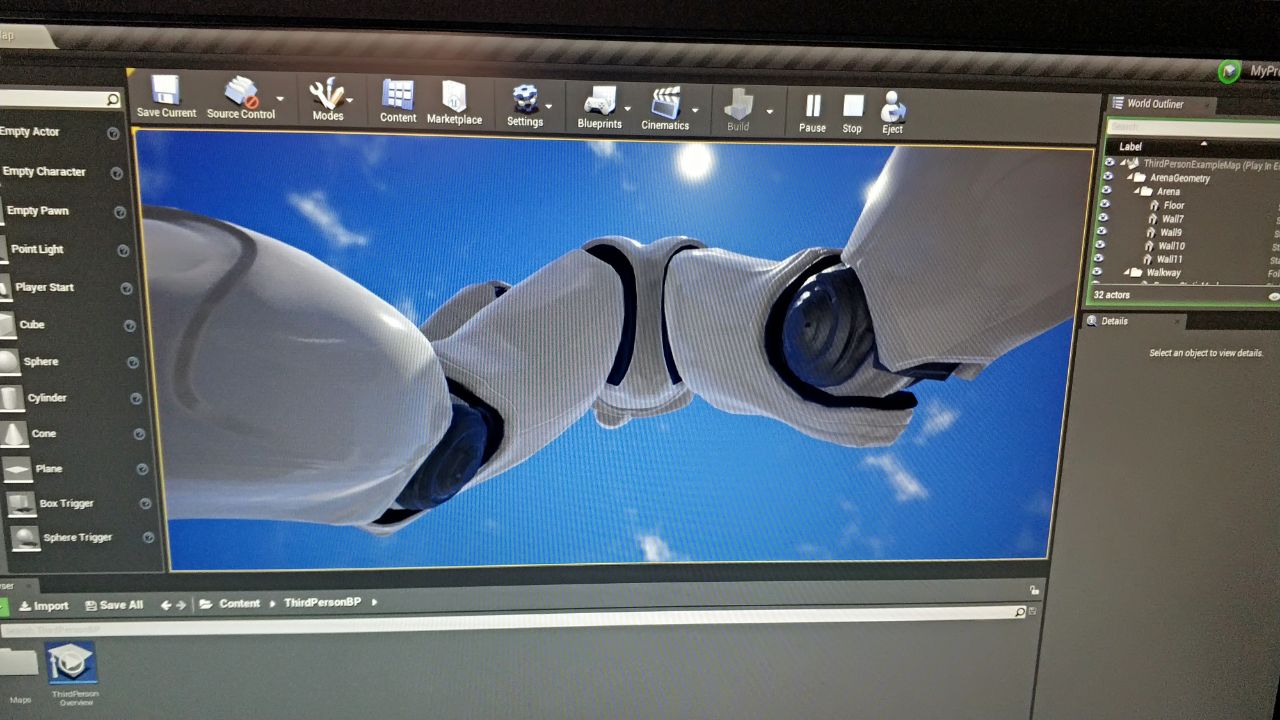The width and height of the screenshot is (1280, 720).
Task: Toggle visibility of ThirdPersonExampleMap
Action: pyautogui.click(x=1109, y=162)
